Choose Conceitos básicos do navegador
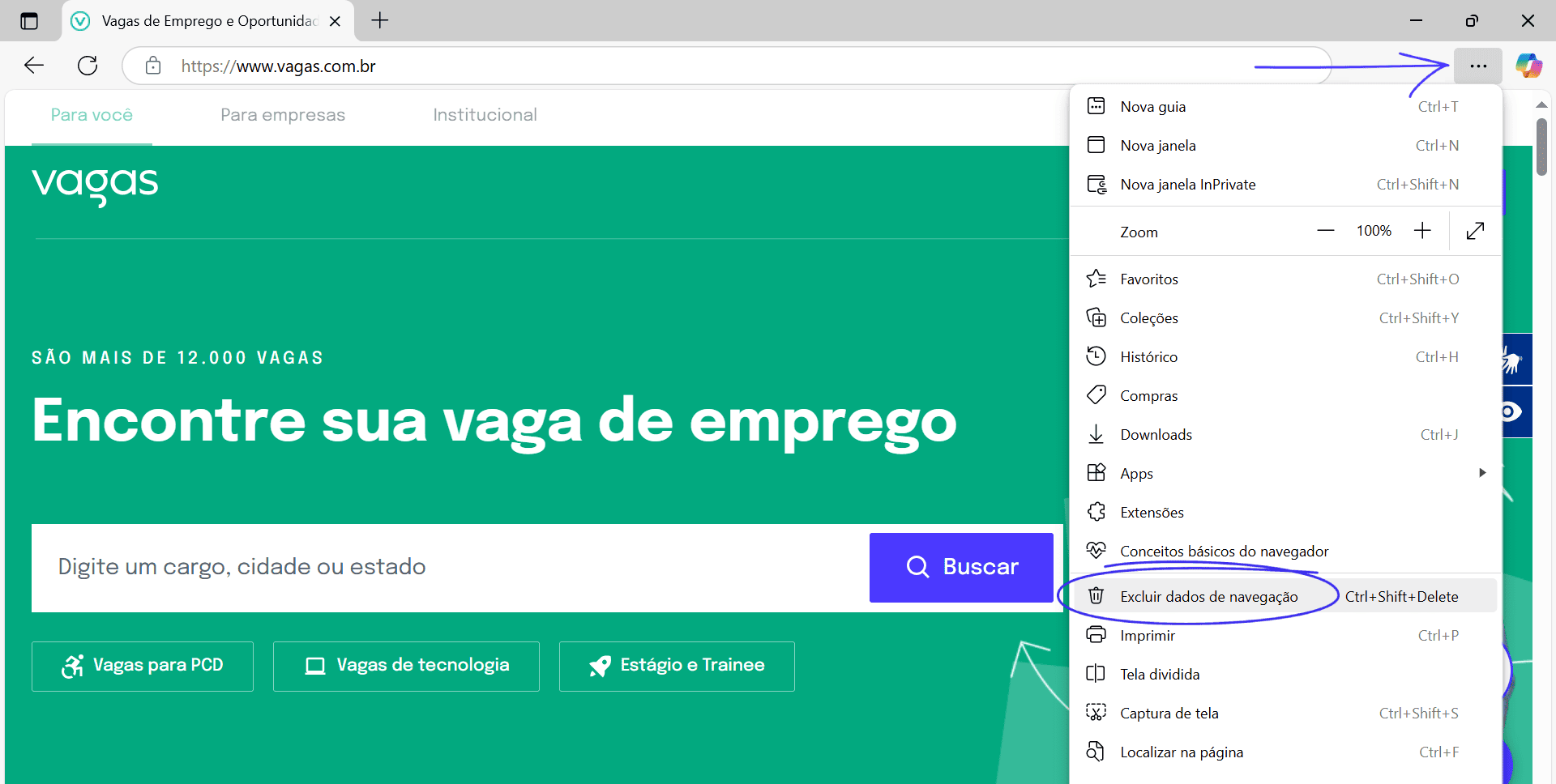The width and height of the screenshot is (1556, 784). 1224,551
